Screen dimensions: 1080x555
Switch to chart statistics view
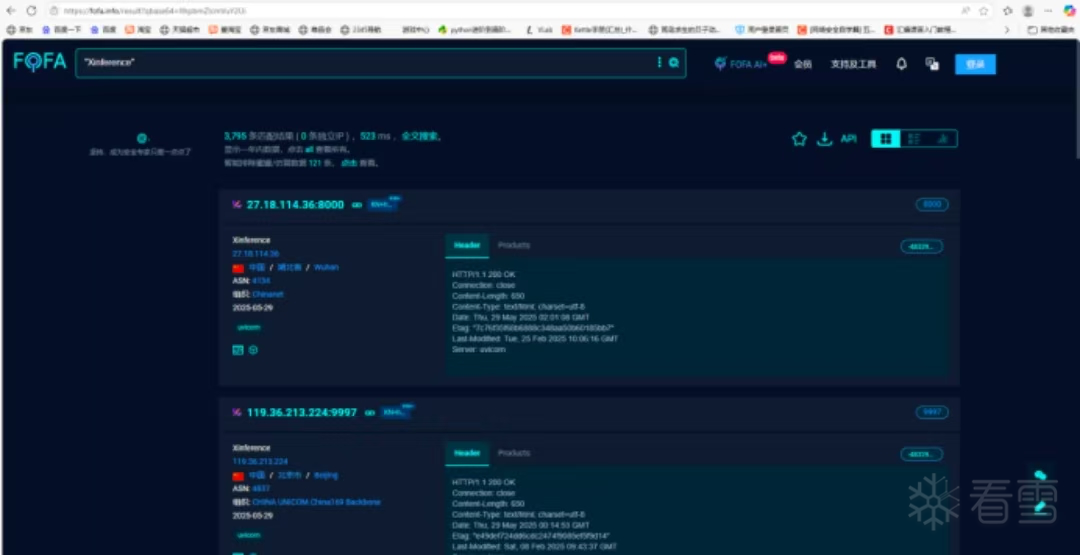tap(942, 139)
